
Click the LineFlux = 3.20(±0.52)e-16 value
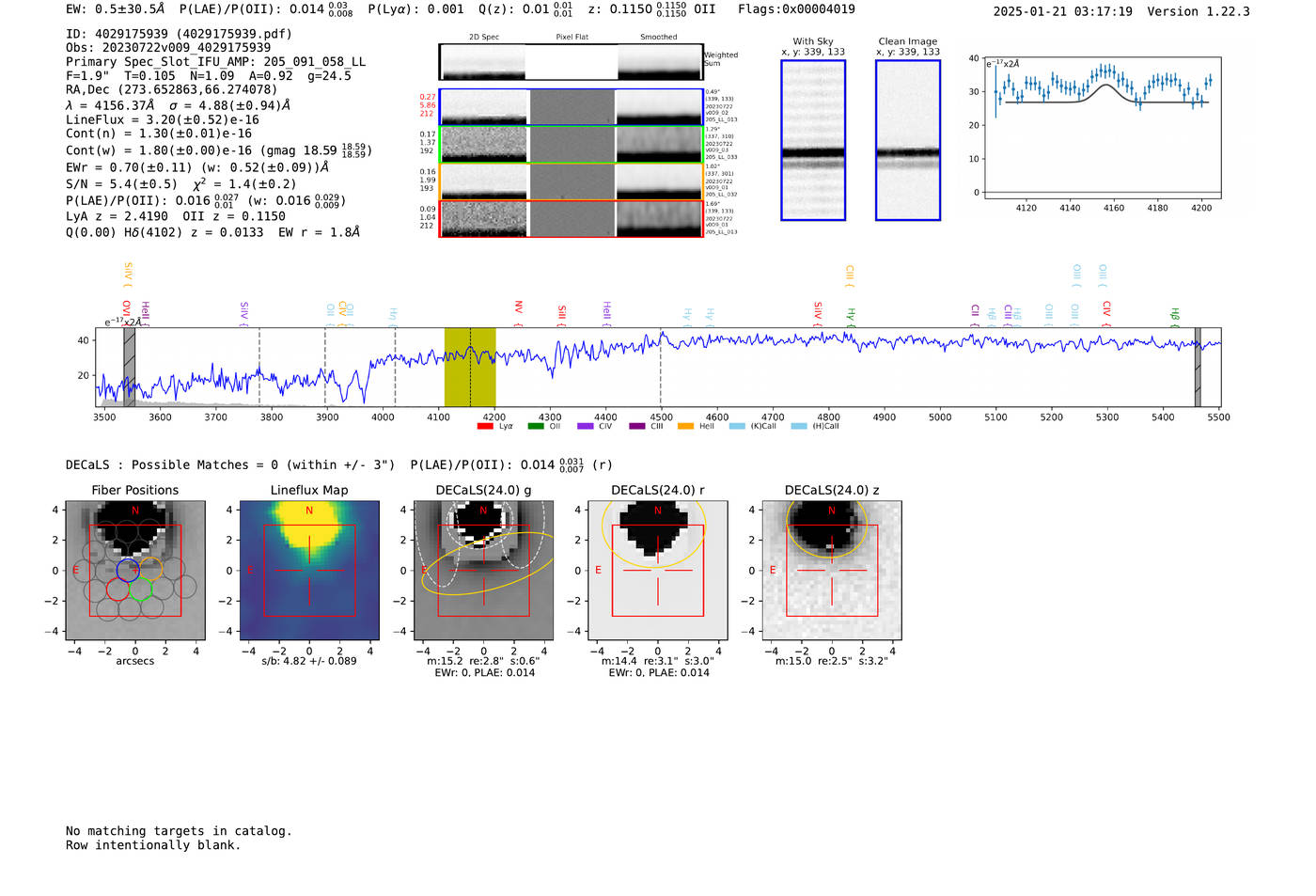pos(163,120)
